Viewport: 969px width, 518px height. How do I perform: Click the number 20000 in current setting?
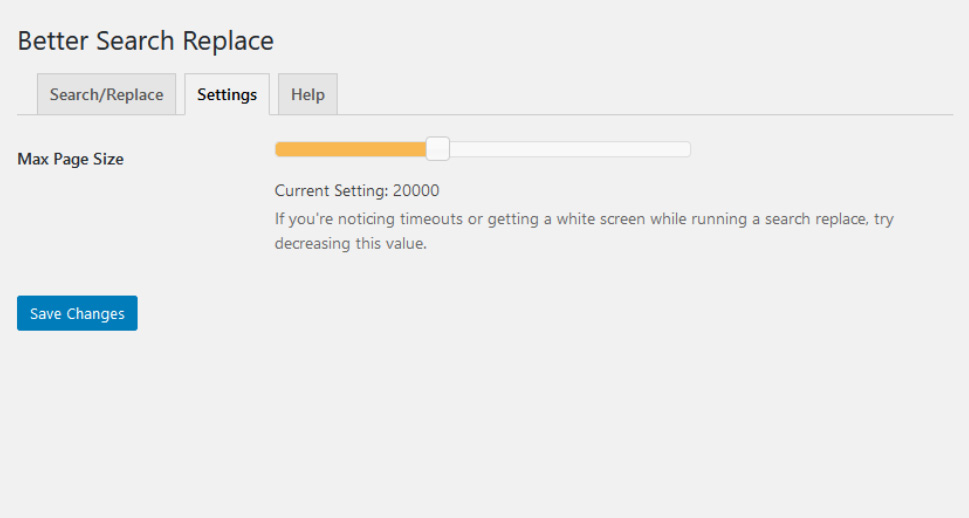coord(416,190)
